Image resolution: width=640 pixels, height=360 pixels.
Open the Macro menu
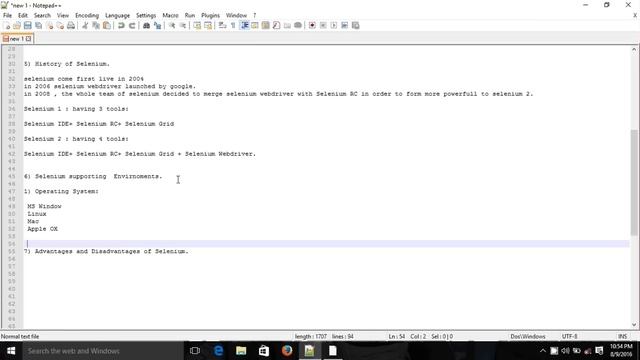point(170,16)
